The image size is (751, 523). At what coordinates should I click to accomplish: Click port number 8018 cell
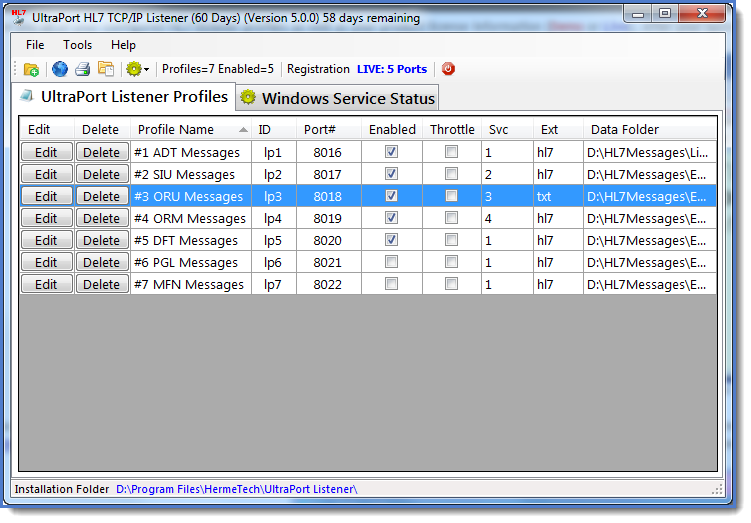[328, 197]
